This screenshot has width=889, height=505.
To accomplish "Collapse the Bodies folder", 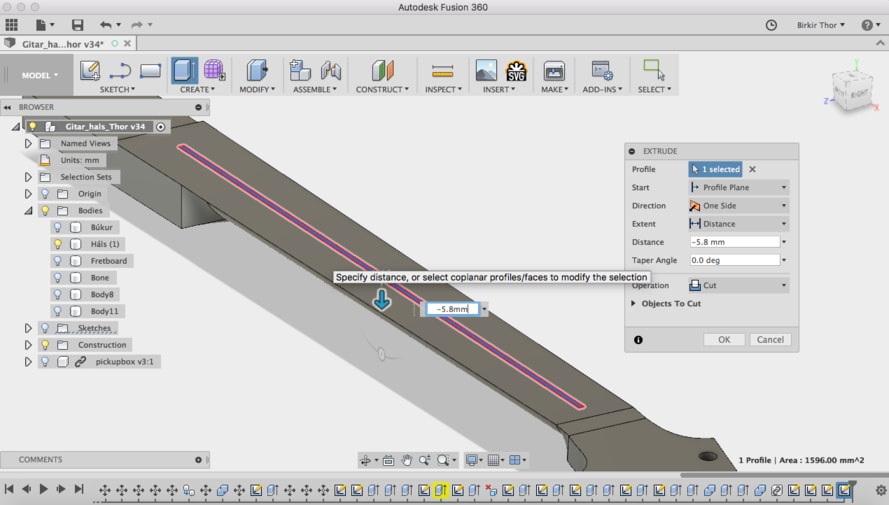I will [28, 210].
